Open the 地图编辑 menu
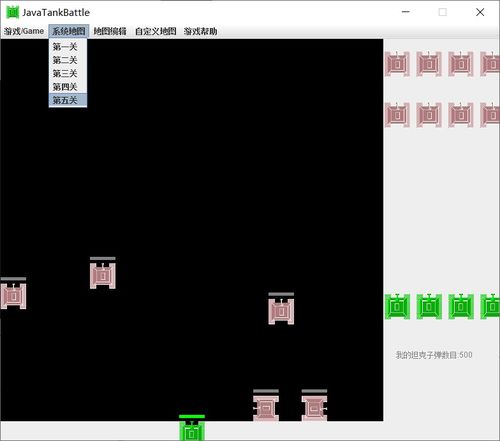This screenshot has height=441, width=500. [x=110, y=31]
